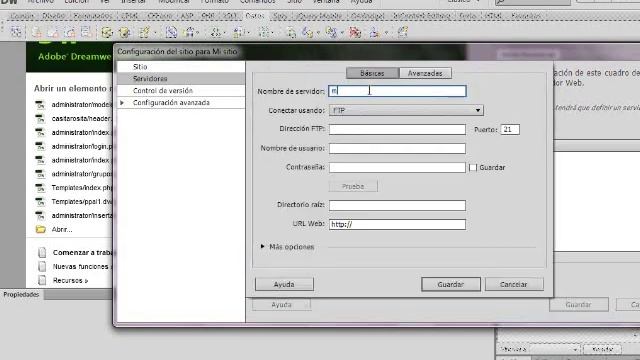The width and height of the screenshot is (640, 360).
Task: Click the Abrir... link
Action: [x=62, y=229]
